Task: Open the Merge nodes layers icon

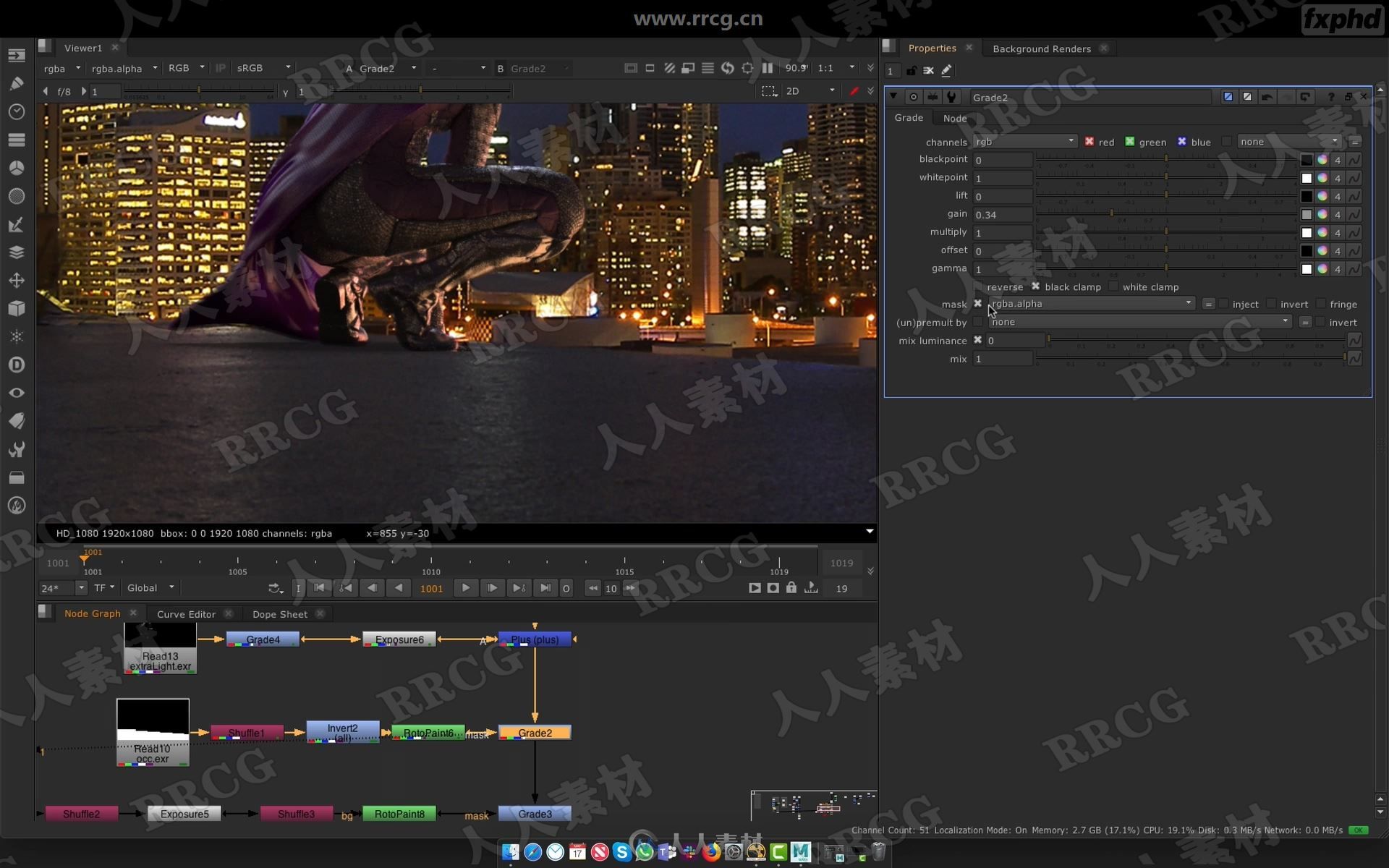Action: click(x=16, y=252)
